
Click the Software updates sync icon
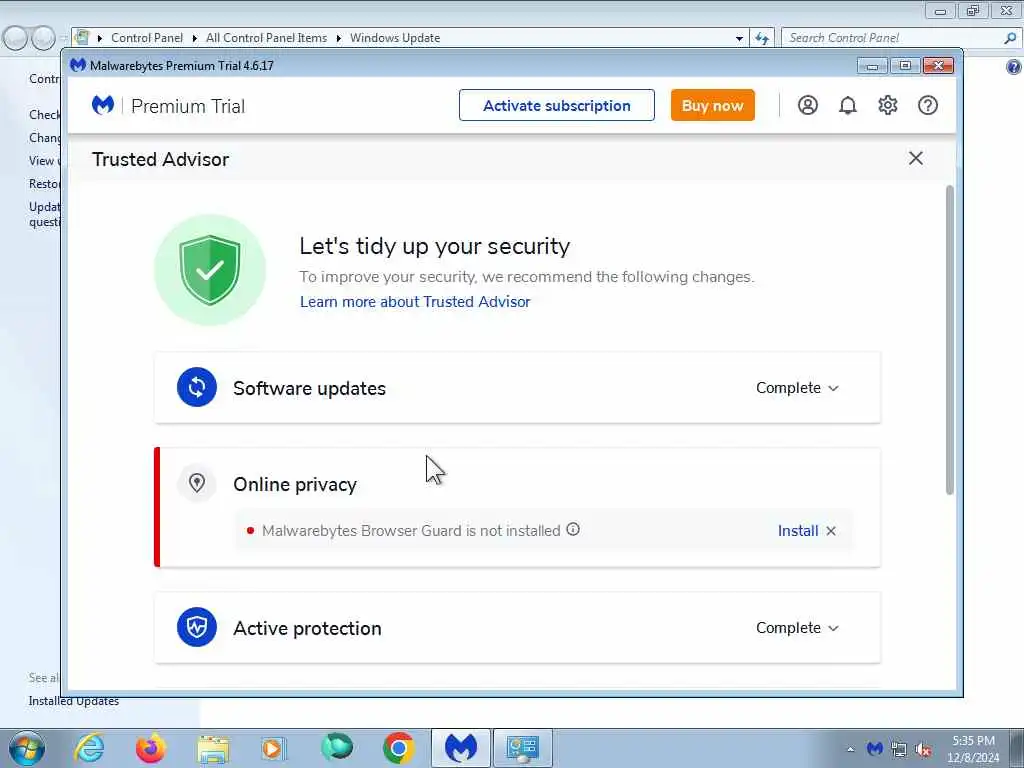click(x=197, y=387)
